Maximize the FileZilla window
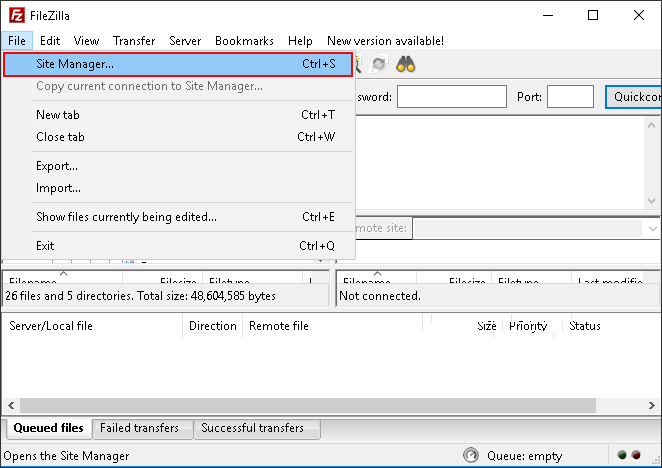Viewport: 662px width, 468px height. coord(593,15)
